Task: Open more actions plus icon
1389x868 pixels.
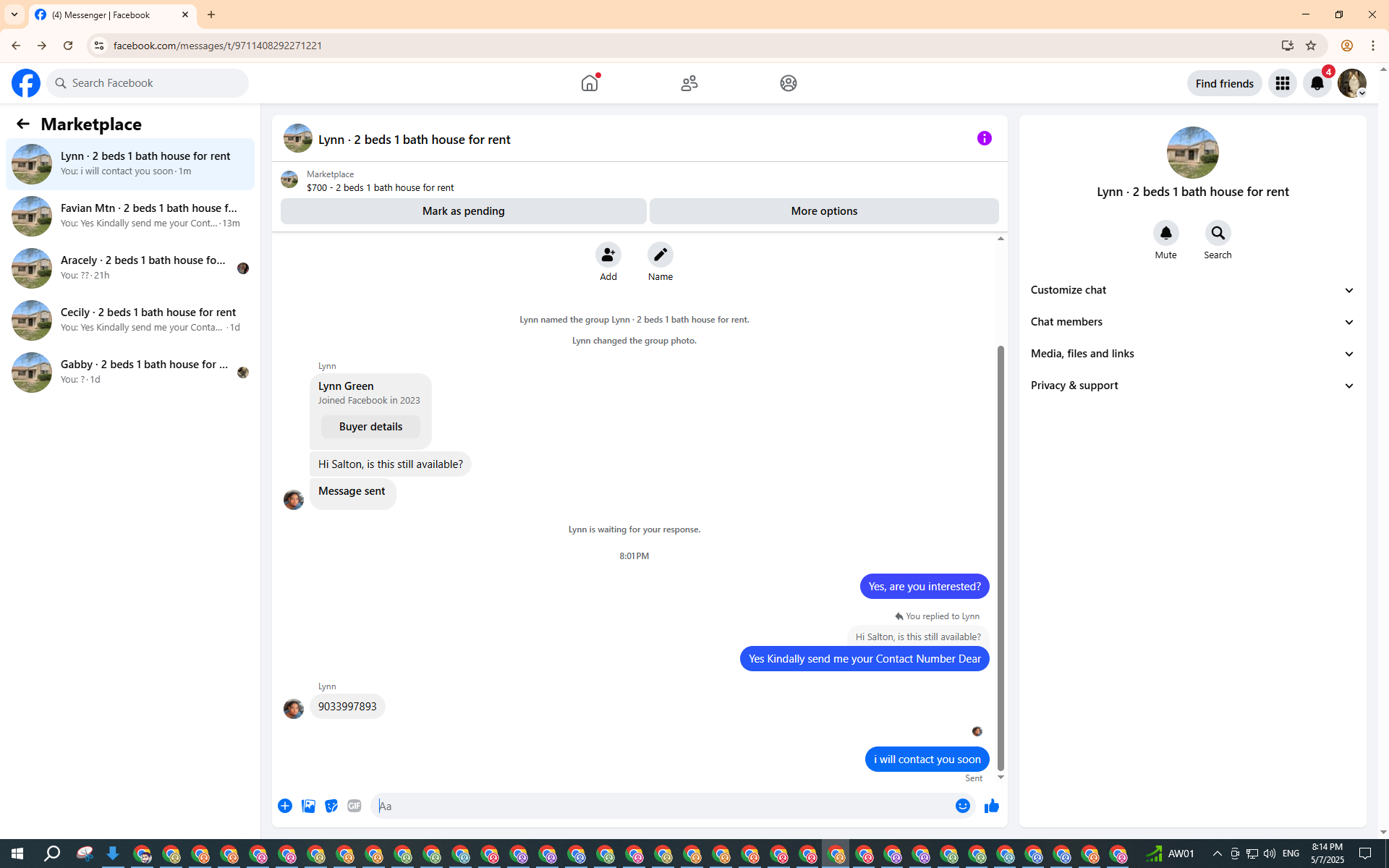Action: coord(285,806)
